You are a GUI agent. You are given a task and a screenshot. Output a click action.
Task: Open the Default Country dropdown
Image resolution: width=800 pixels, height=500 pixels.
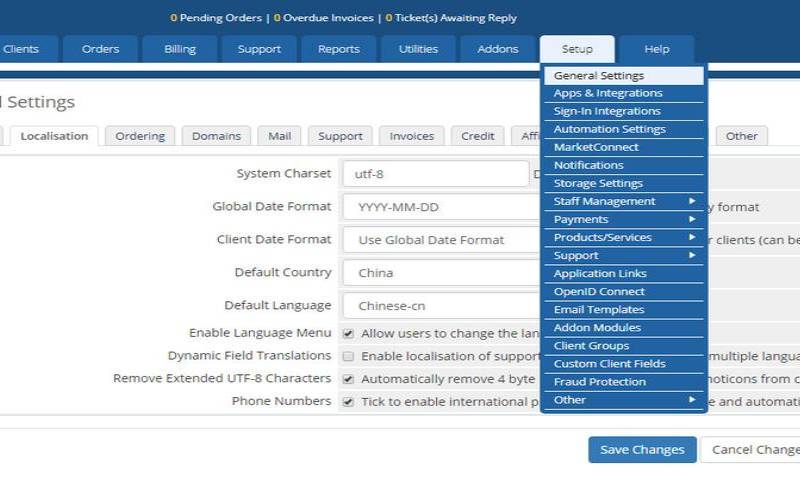(x=440, y=273)
